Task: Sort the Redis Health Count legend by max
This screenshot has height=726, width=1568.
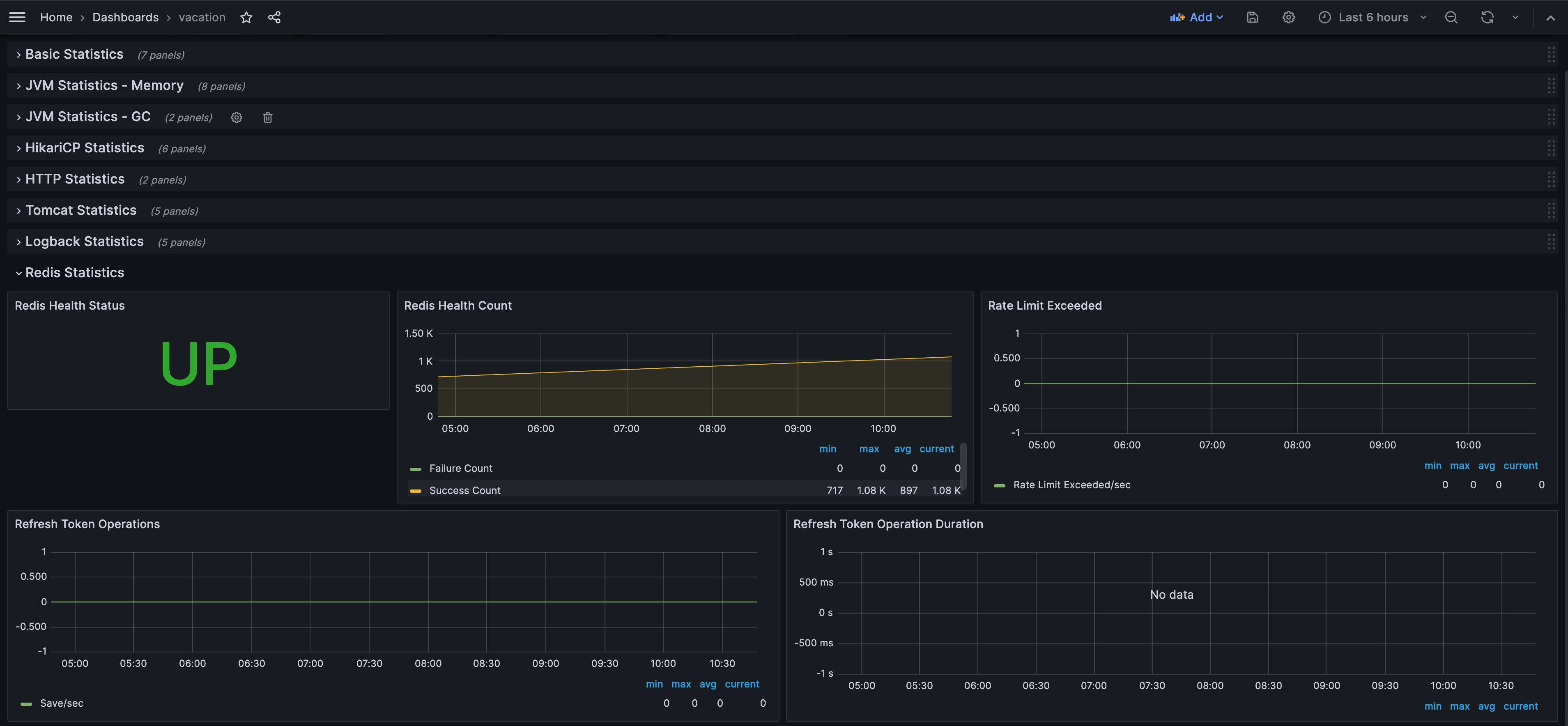Action: tap(869, 448)
